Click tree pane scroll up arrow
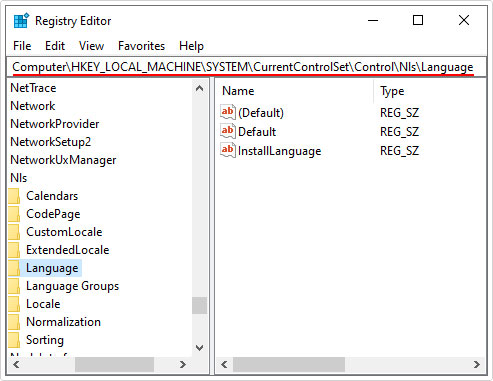The width and height of the screenshot is (493, 381). click(x=199, y=88)
